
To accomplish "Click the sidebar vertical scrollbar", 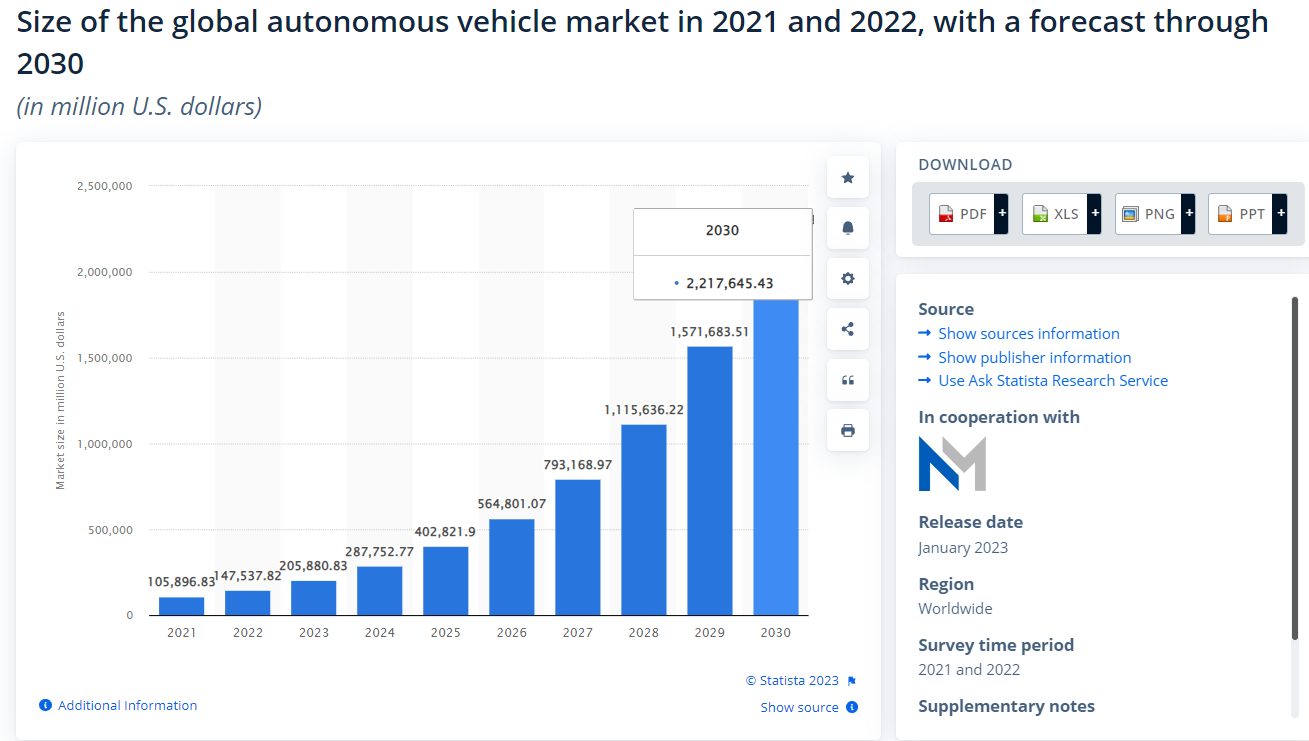I will (1295, 468).
